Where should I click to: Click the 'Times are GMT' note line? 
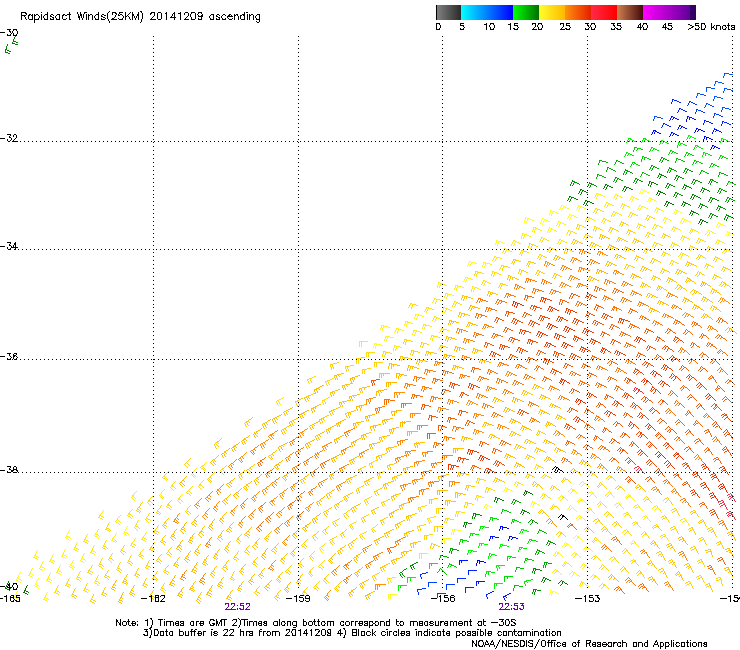tap(316, 623)
